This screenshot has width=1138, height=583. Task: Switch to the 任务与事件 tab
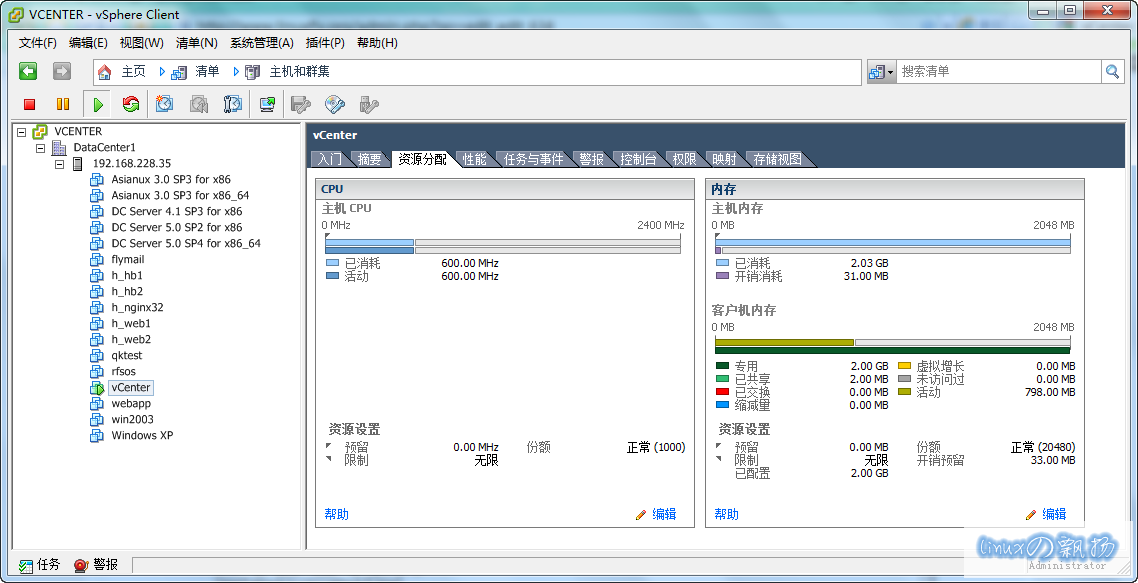(x=533, y=159)
